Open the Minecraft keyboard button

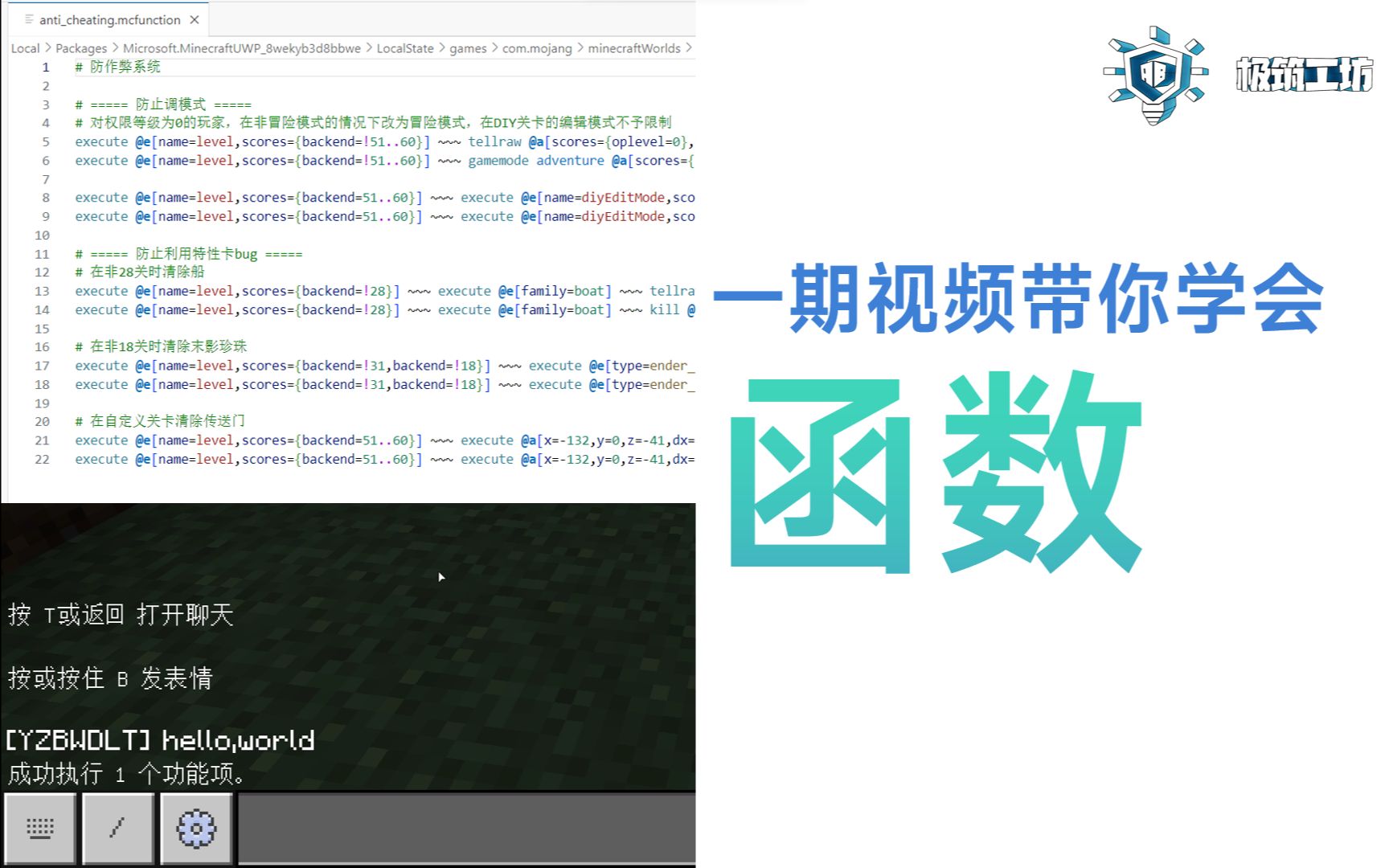40,828
